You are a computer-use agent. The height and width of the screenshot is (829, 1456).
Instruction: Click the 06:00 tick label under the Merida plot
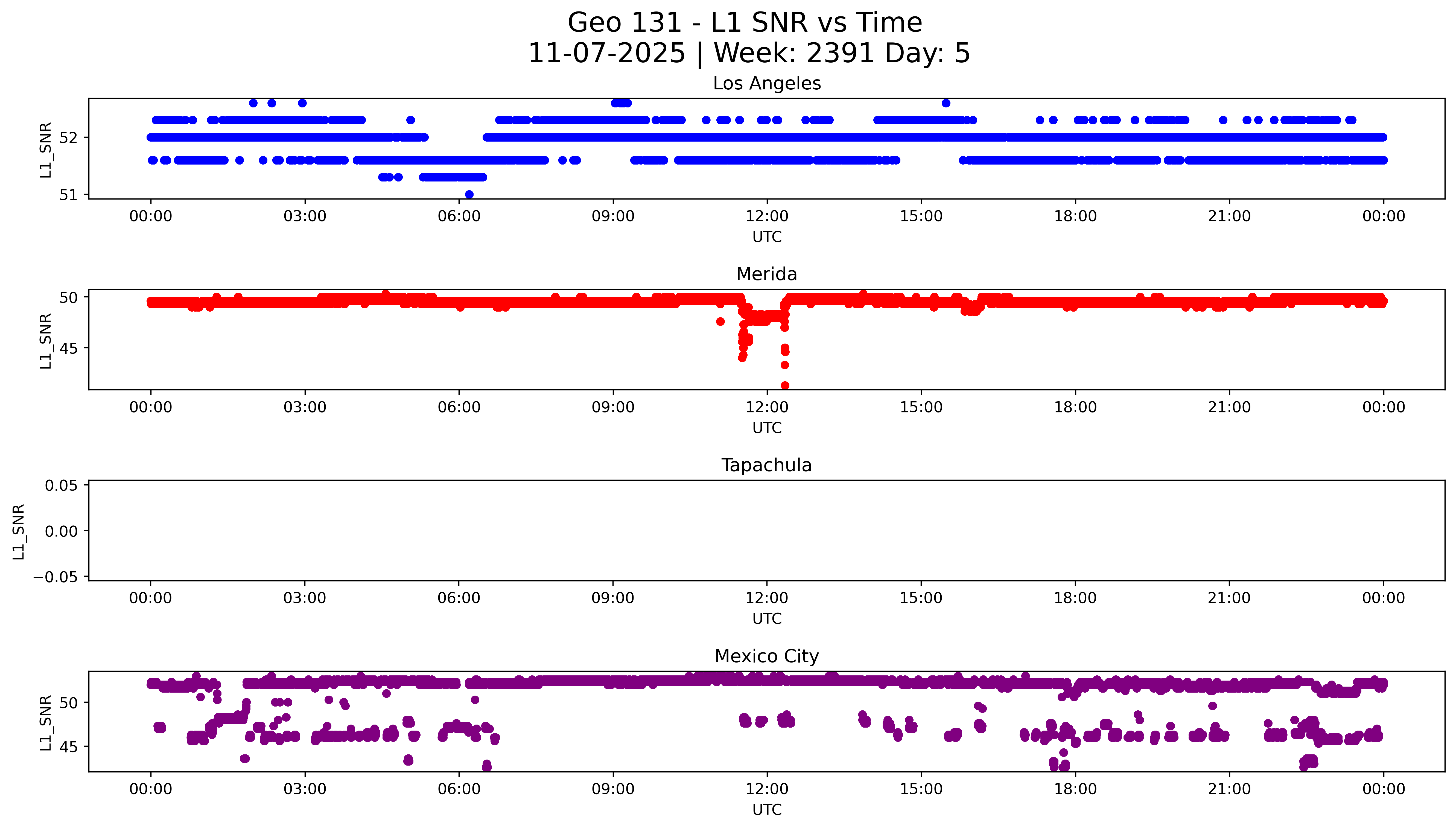(459, 407)
